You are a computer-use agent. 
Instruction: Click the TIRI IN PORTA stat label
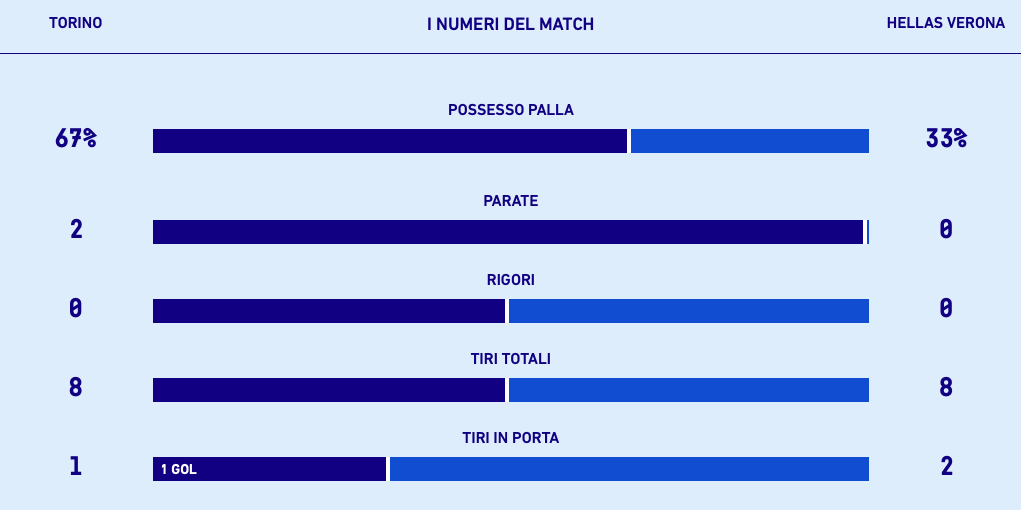pos(510,438)
